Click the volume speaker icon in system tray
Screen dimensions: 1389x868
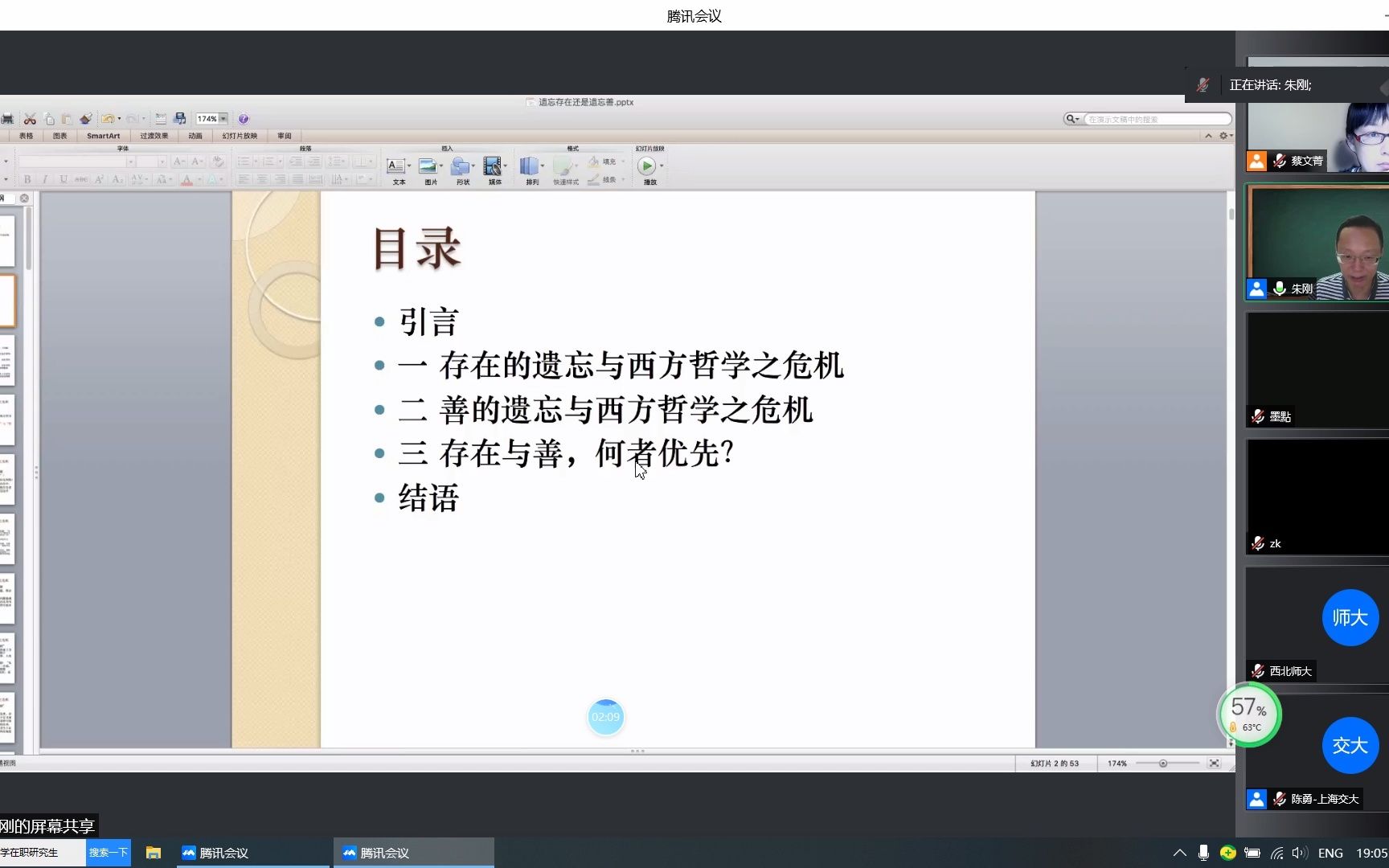tap(1299, 853)
